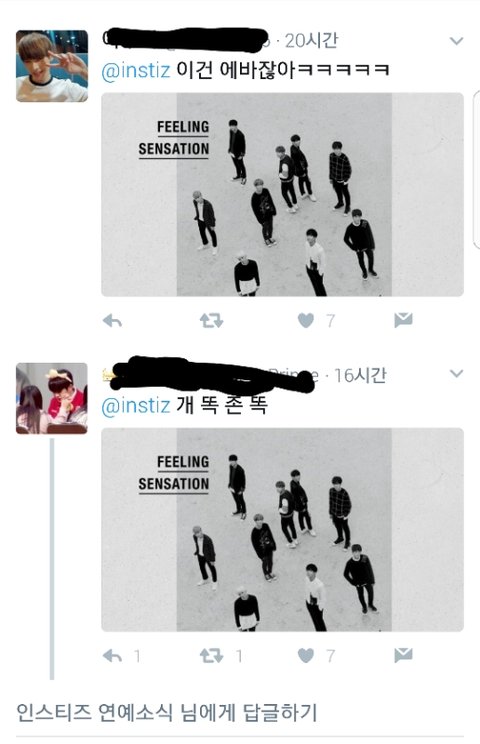Screen dimensions: 480x744
Task: Reply to the second tweet
Action: click(112, 656)
